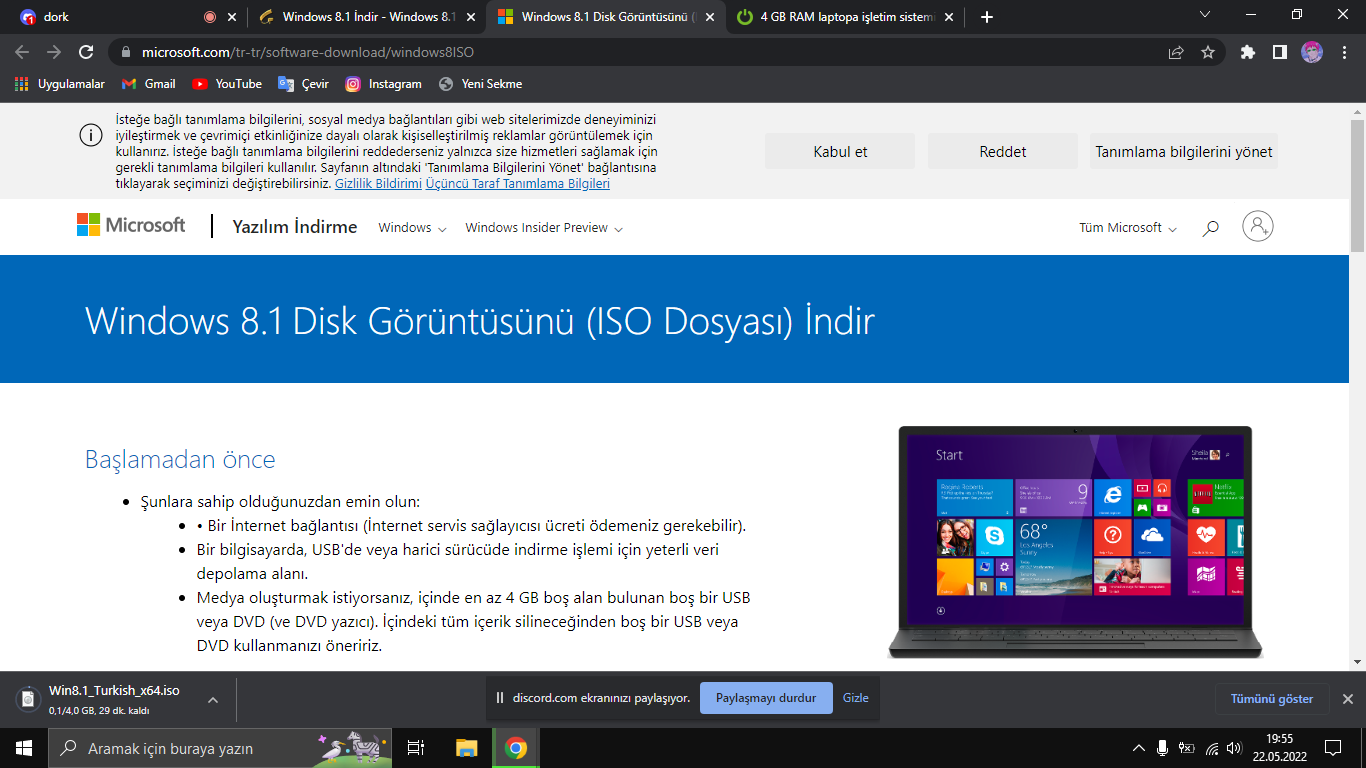The height and width of the screenshot is (768, 1366).
Task: Switch to the 4 GB RAM laptopa tab
Action: click(845, 17)
